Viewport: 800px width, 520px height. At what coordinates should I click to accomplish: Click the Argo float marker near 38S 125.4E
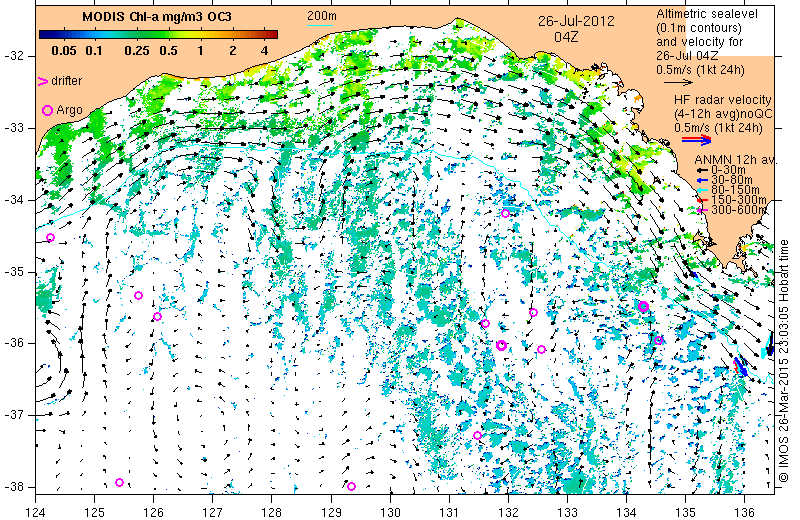pos(119,482)
